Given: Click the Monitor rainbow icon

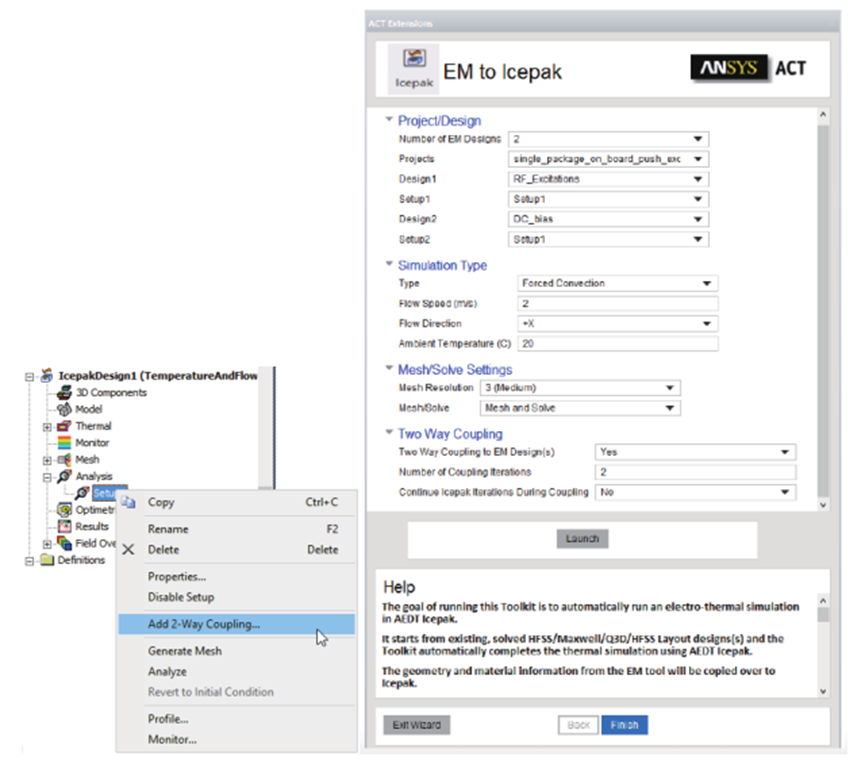Looking at the screenshot, I should click(65, 442).
